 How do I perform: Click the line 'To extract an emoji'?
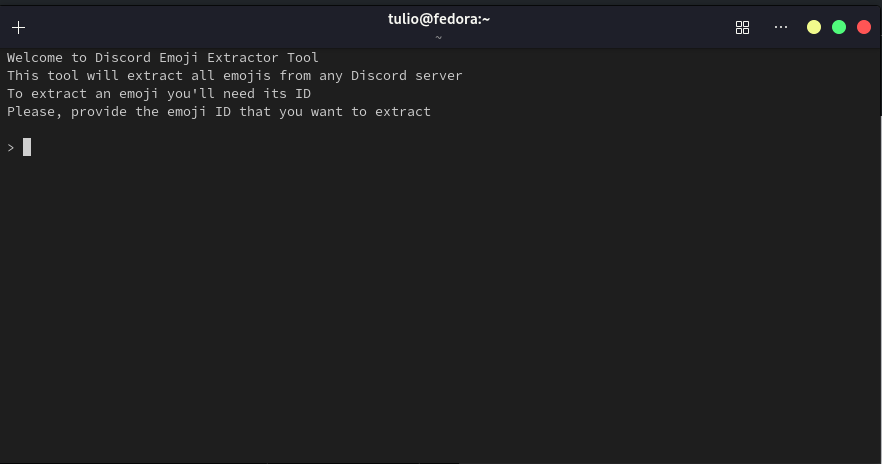pyautogui.click(x=83, y=93)
